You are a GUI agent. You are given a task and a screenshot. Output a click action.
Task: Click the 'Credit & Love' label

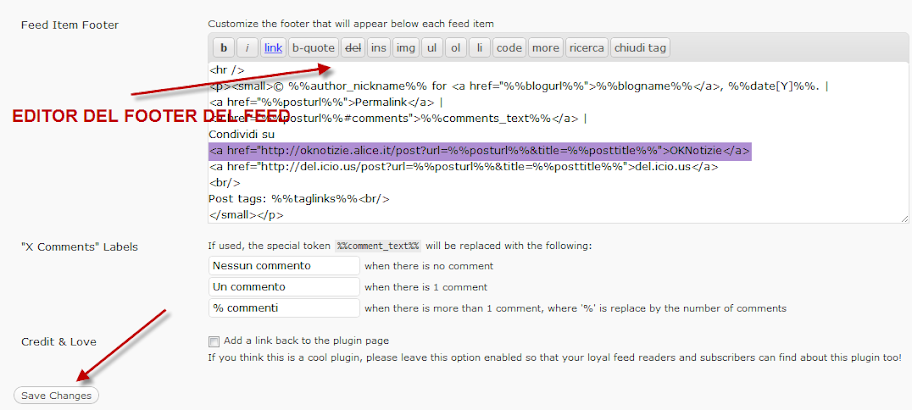pyautogui.click(x=59, y=341)
